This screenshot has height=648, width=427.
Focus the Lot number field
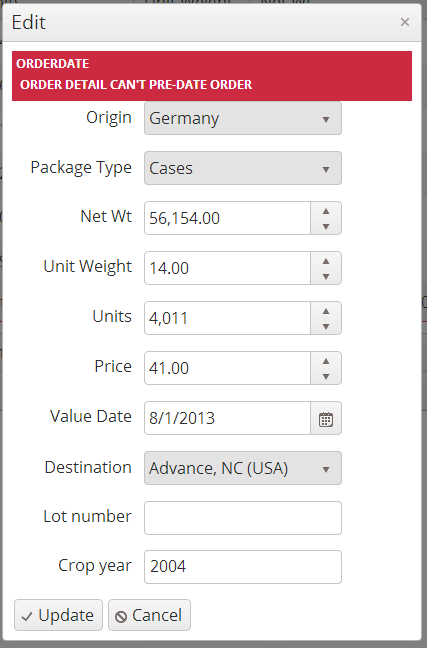click(x=243, y=518)
